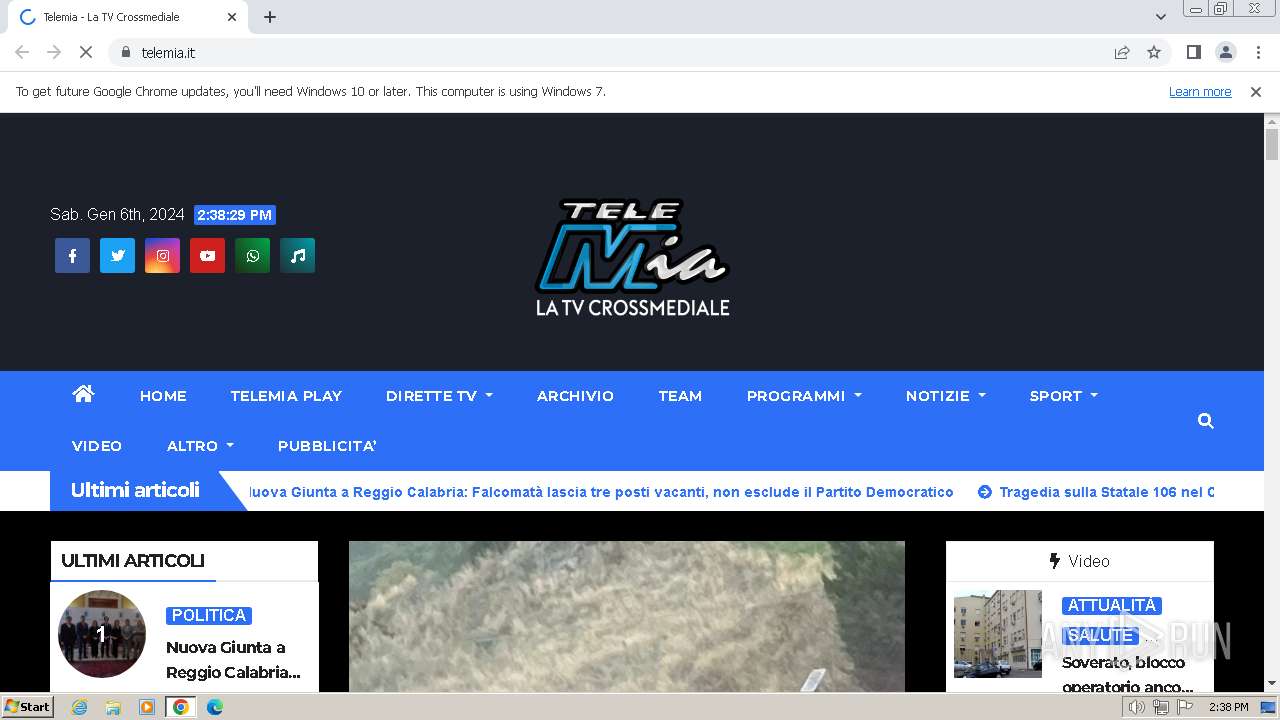Click the taskbar clock

tap(1228, 707)
